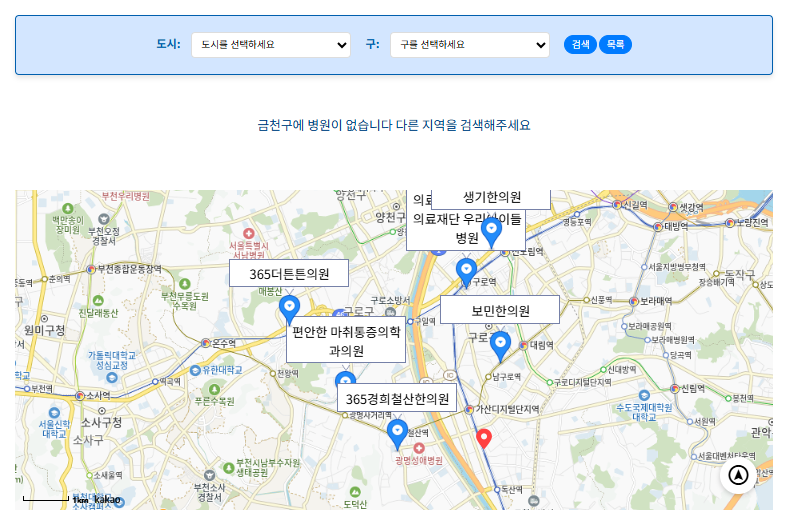The image size is (793, 530).
Task: Open the kakao logo link on map
Action: (x=107, y=500)
